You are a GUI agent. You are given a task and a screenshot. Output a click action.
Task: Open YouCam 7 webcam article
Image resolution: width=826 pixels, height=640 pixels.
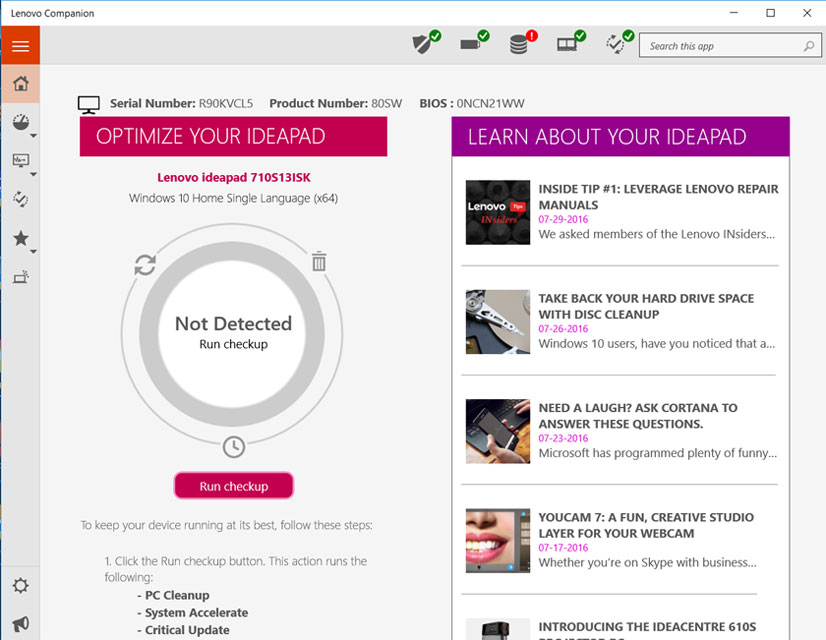[x=646, y=525]
